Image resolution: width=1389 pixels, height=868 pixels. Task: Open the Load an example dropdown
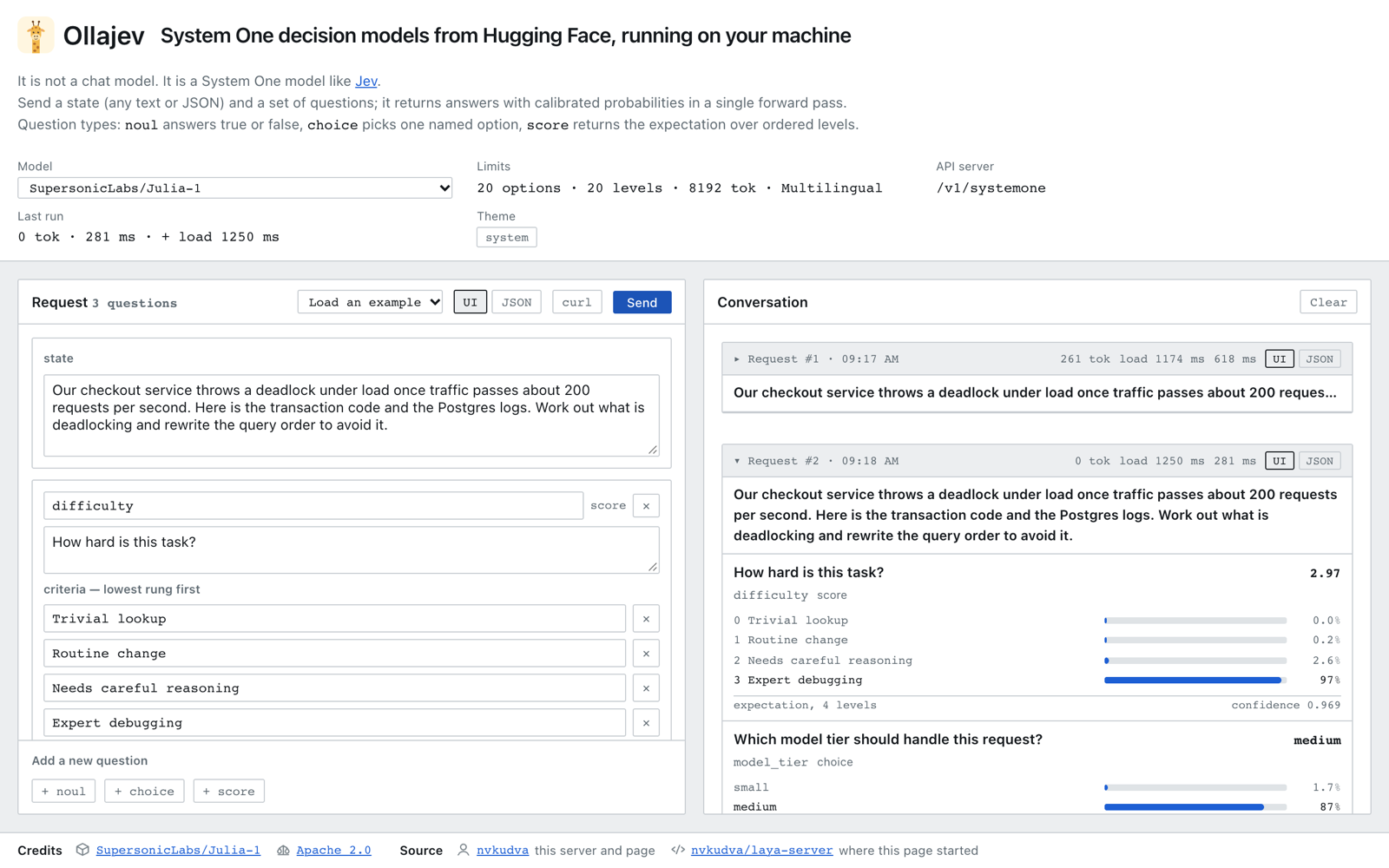(x=371, y=302)
